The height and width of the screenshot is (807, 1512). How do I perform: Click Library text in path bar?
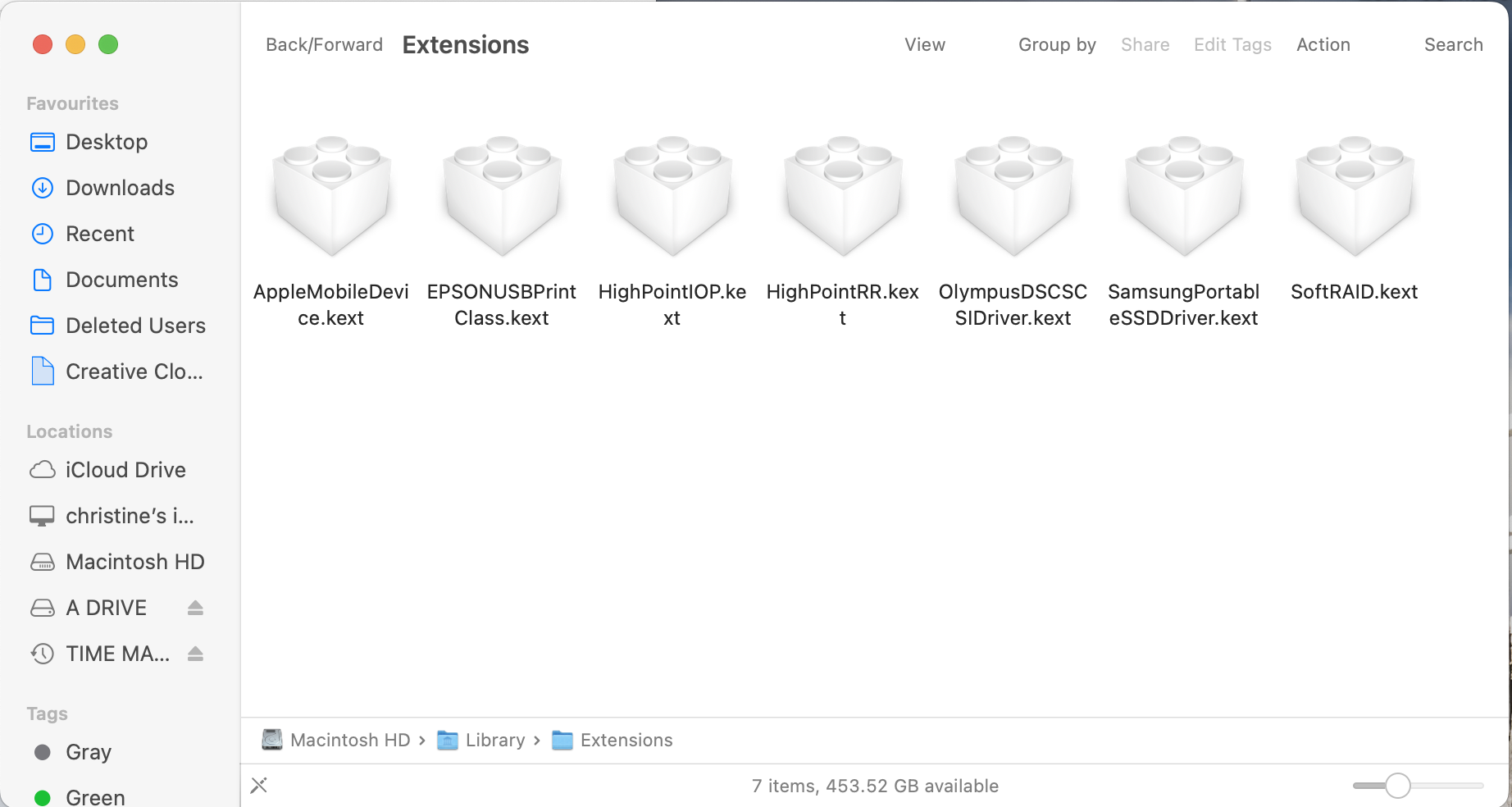495,740
